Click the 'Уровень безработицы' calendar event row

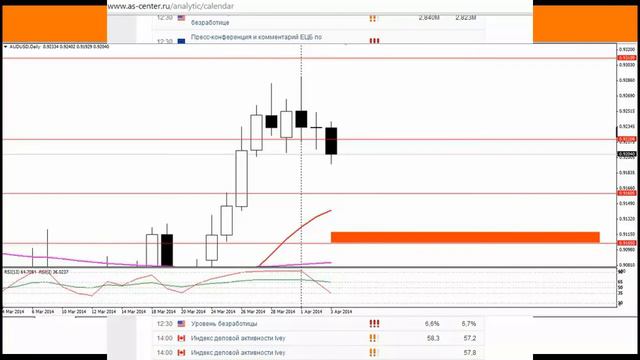(x=318, y=324)
